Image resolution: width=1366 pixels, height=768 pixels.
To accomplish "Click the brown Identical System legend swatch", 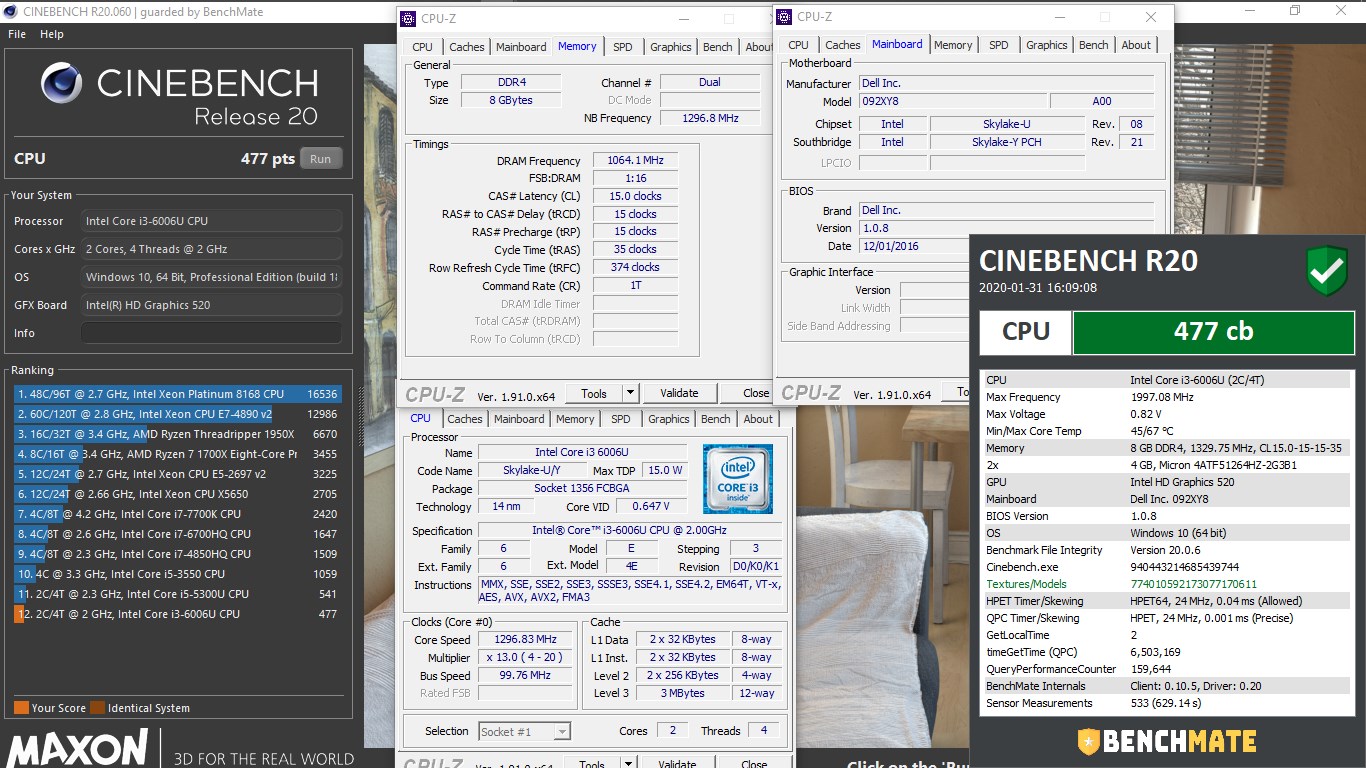I will 97,708.
